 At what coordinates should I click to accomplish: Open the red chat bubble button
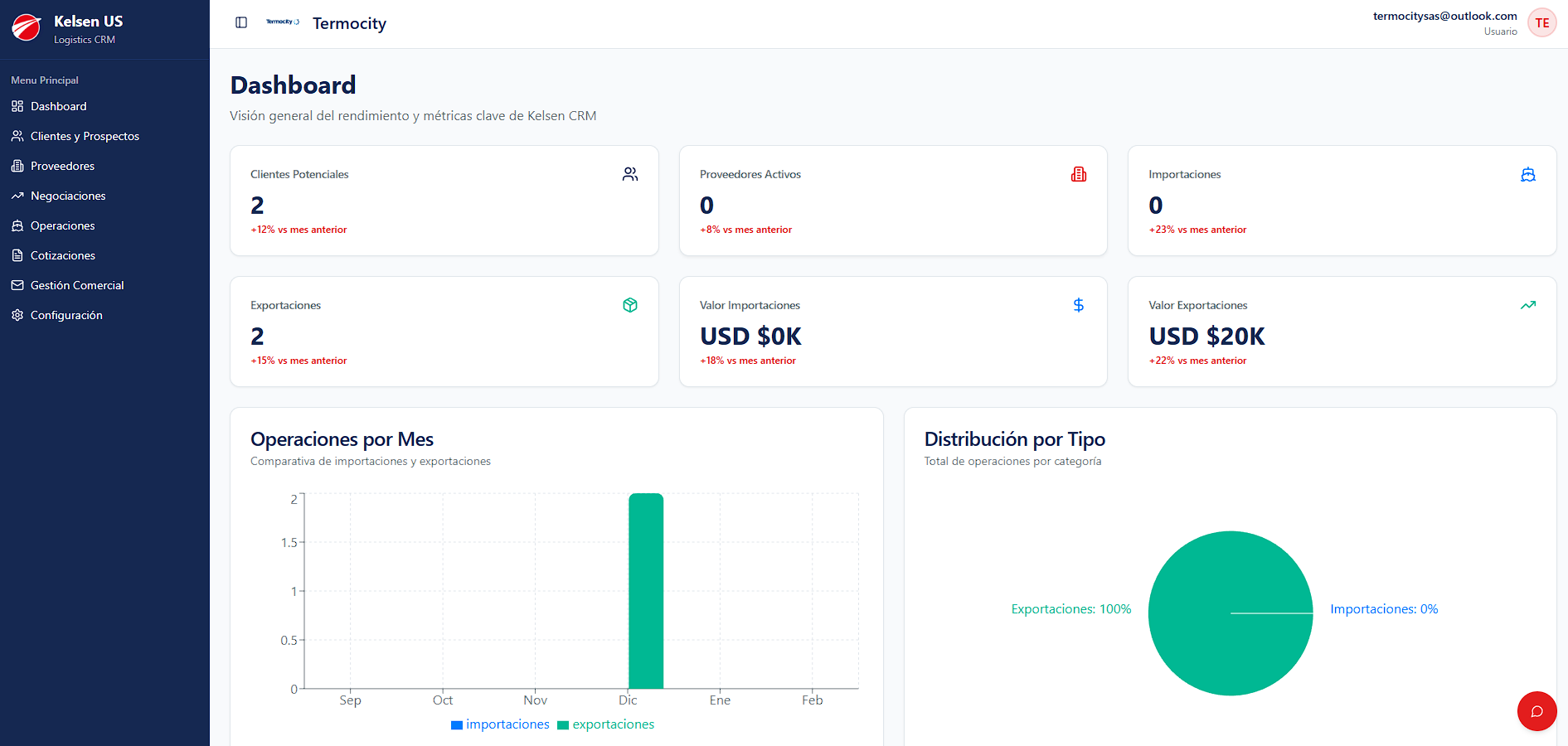coord(1536,711)
